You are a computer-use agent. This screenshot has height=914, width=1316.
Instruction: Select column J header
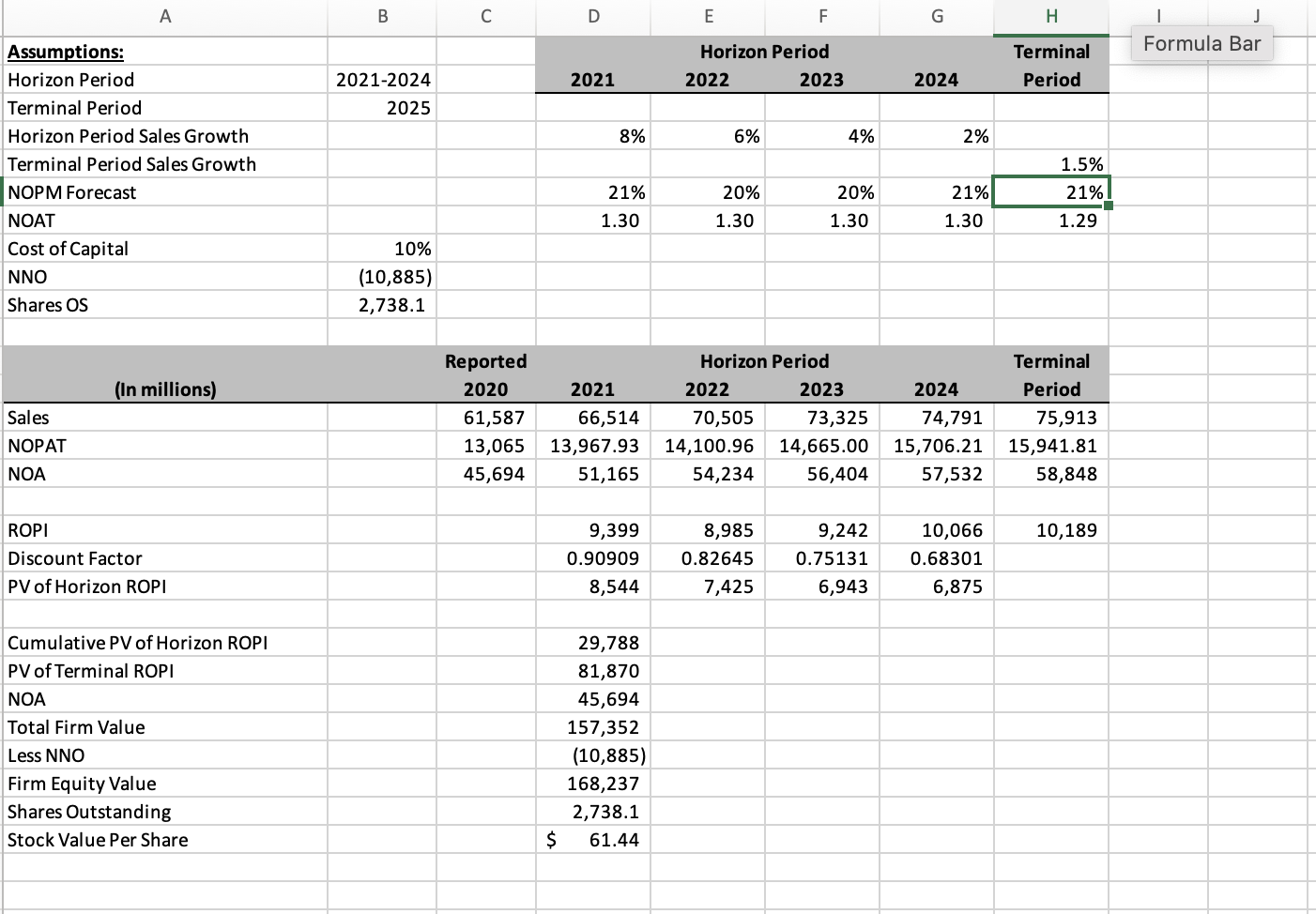(1256, 16)
